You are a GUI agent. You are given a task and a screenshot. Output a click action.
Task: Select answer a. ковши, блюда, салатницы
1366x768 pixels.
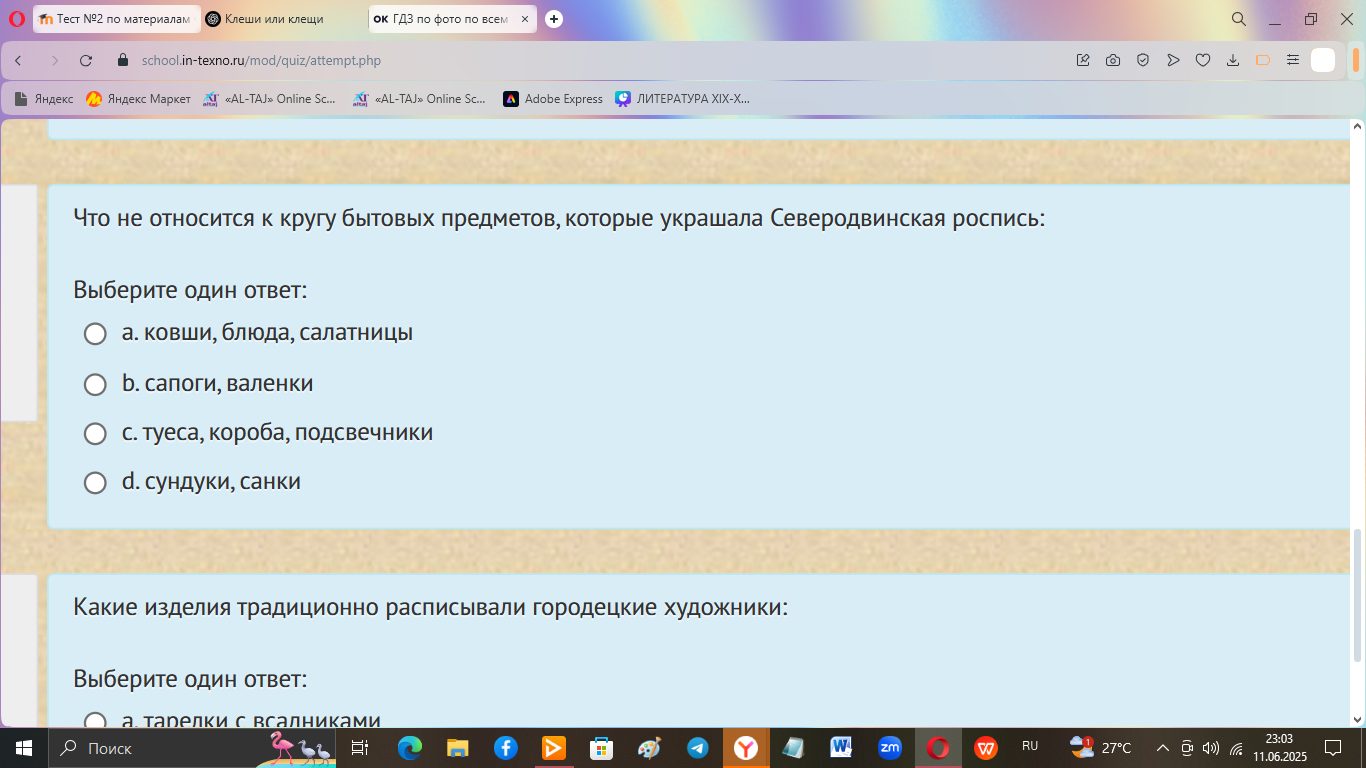95,334
